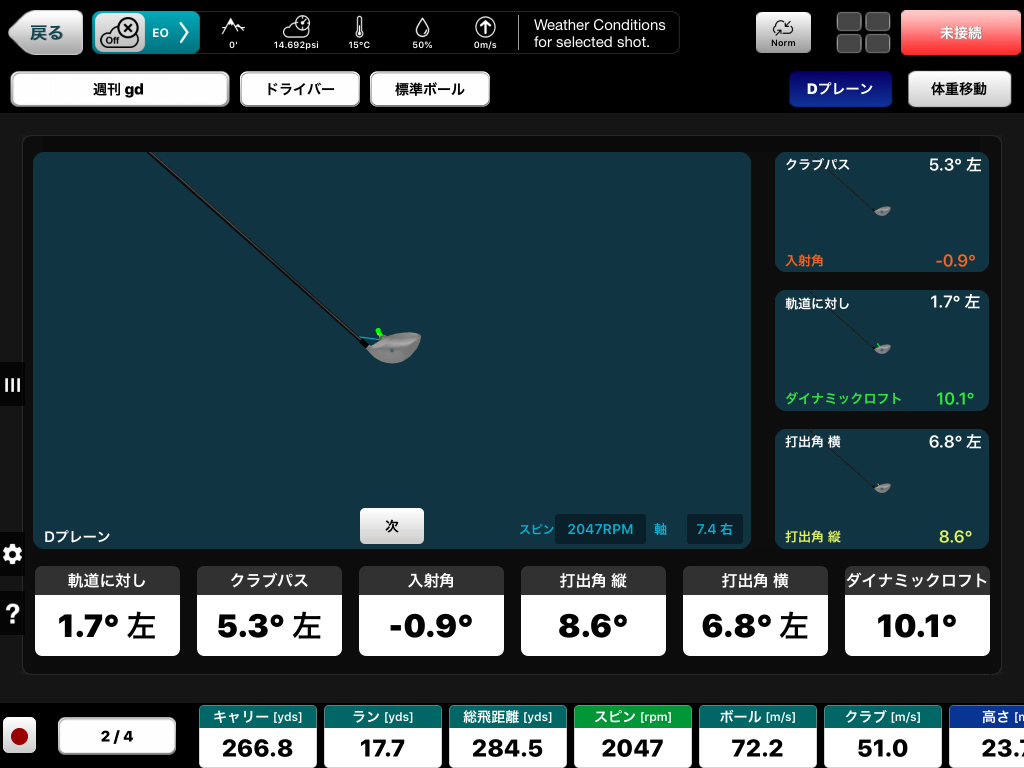Toggle the Norm normalization button
This screenshot has height=768, width=1024.
pyautogui.click(x=783, y=33)
